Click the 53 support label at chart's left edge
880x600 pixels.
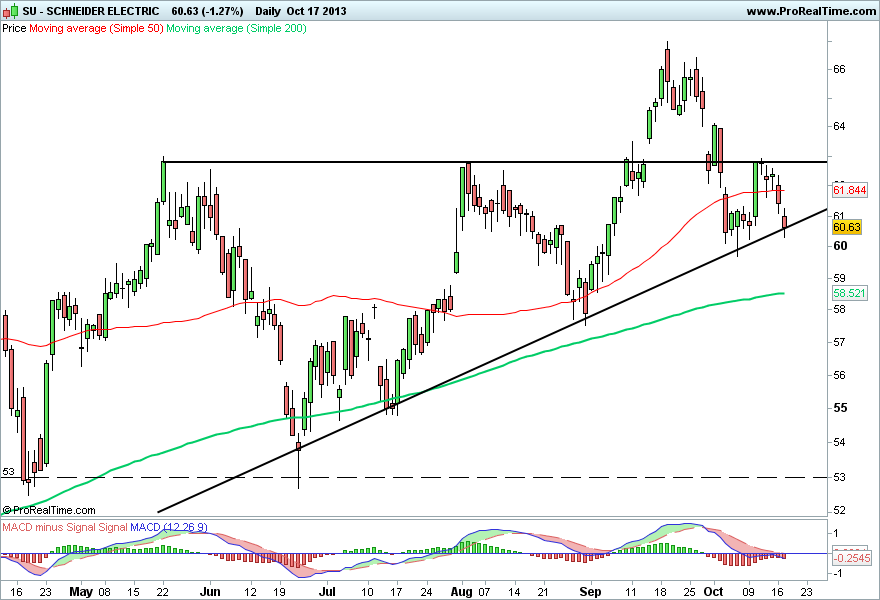[x=8, y=471]
